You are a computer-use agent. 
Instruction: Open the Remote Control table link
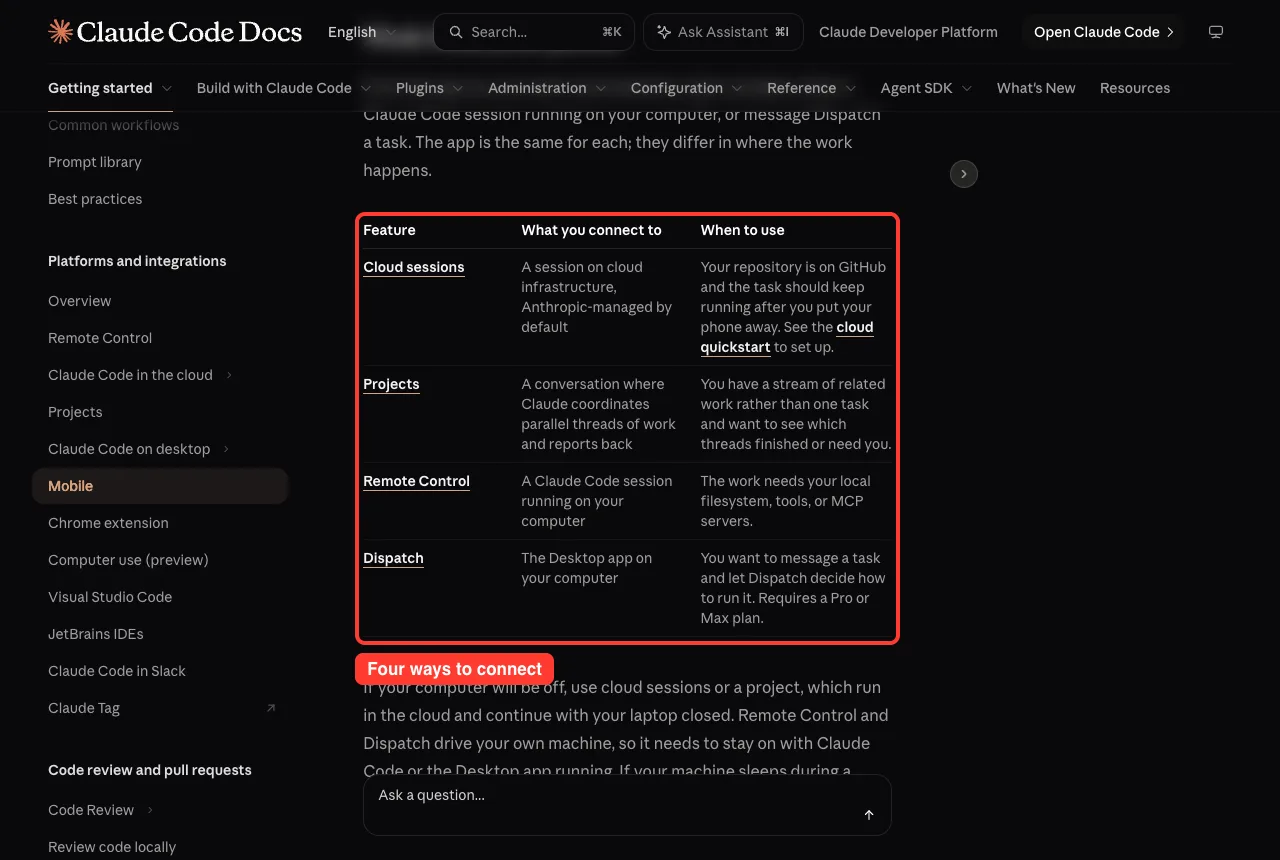pos(416,481)
